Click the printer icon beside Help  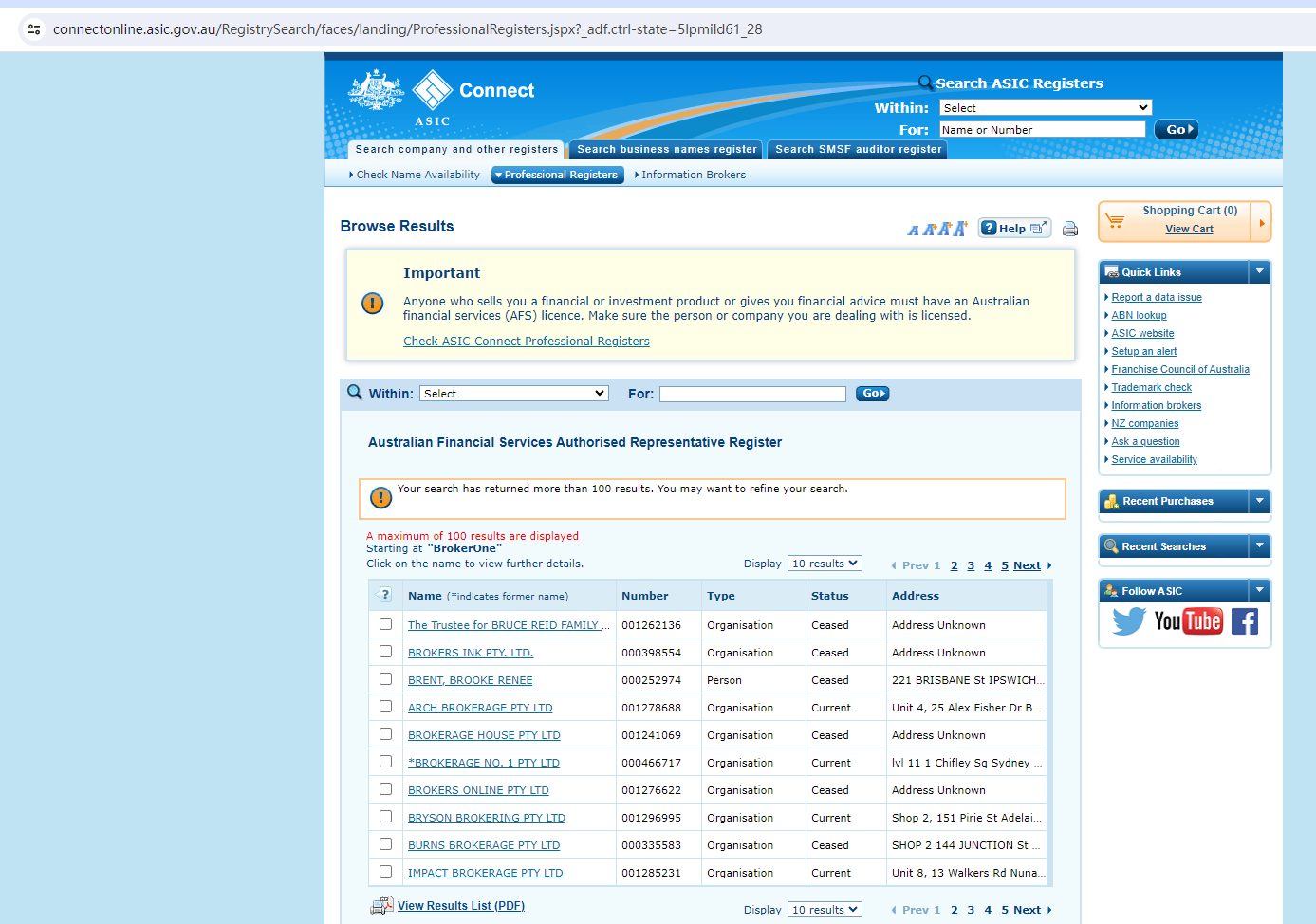pyautogui.click(x=1070, y=229)
